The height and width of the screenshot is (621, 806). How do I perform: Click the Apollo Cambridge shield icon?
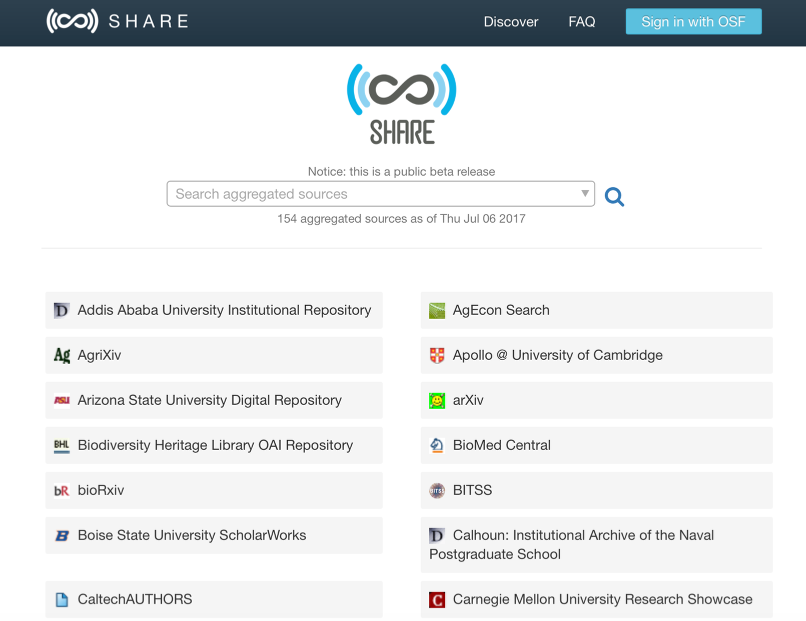click(x=437, y=355)
